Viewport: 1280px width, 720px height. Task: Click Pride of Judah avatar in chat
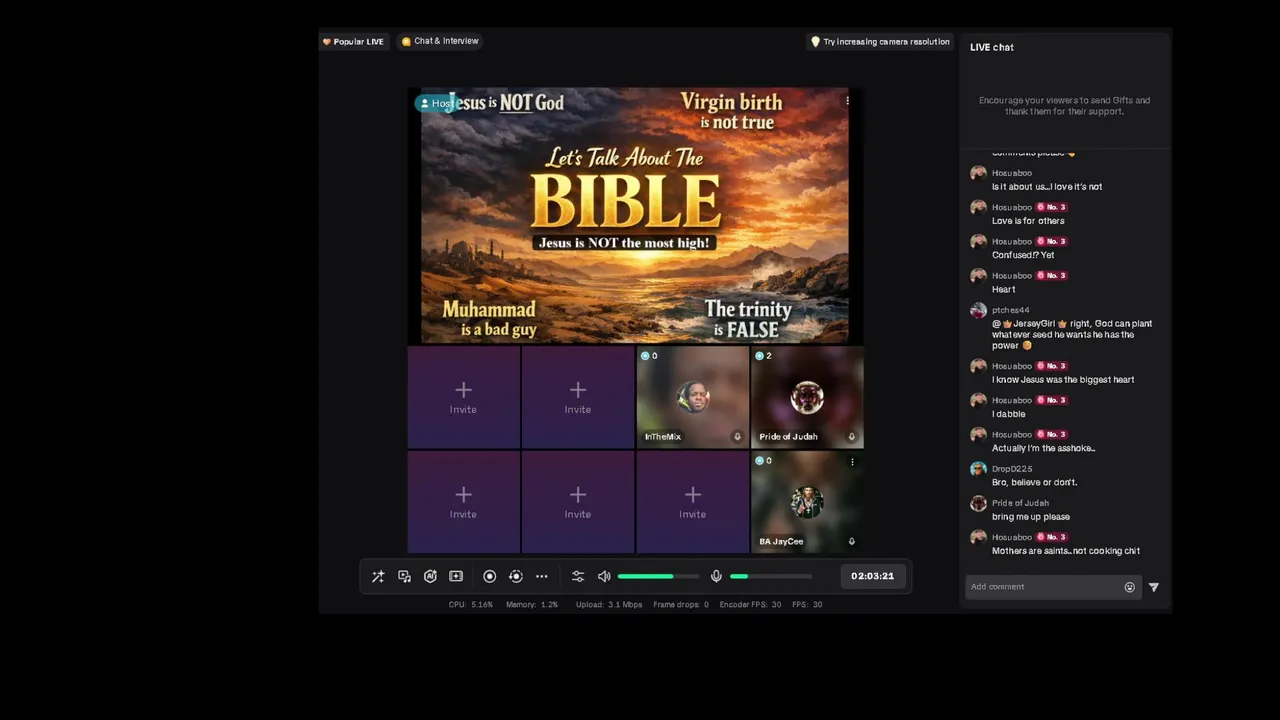978,503
